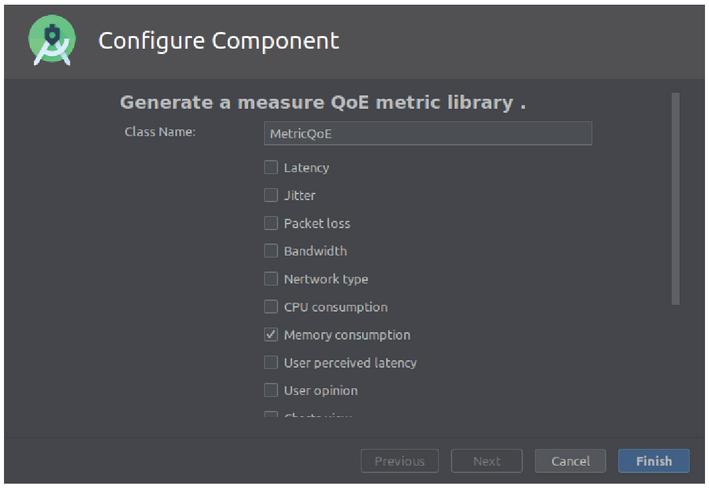
Task: Check the Jitter option
Action: 271,196
